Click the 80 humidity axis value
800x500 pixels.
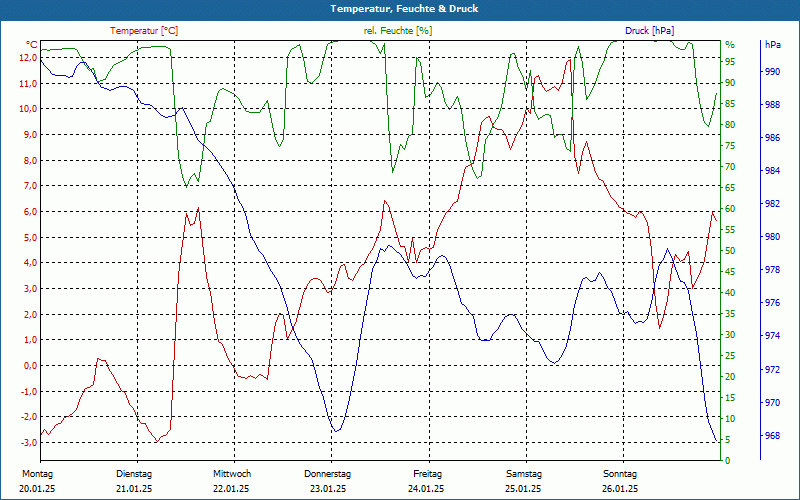coord(730,124)
